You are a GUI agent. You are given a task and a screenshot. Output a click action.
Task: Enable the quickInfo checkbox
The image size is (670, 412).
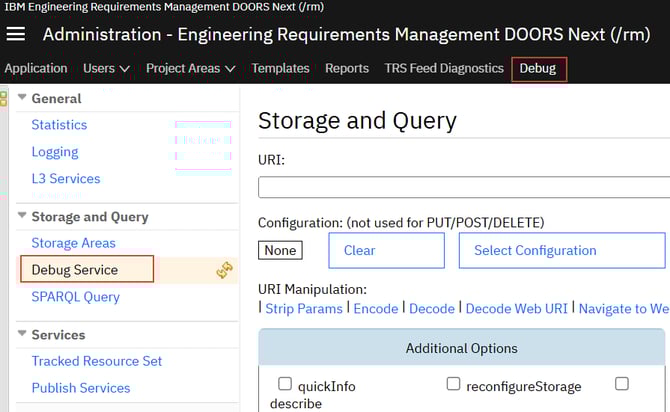(x=285, y=384)
